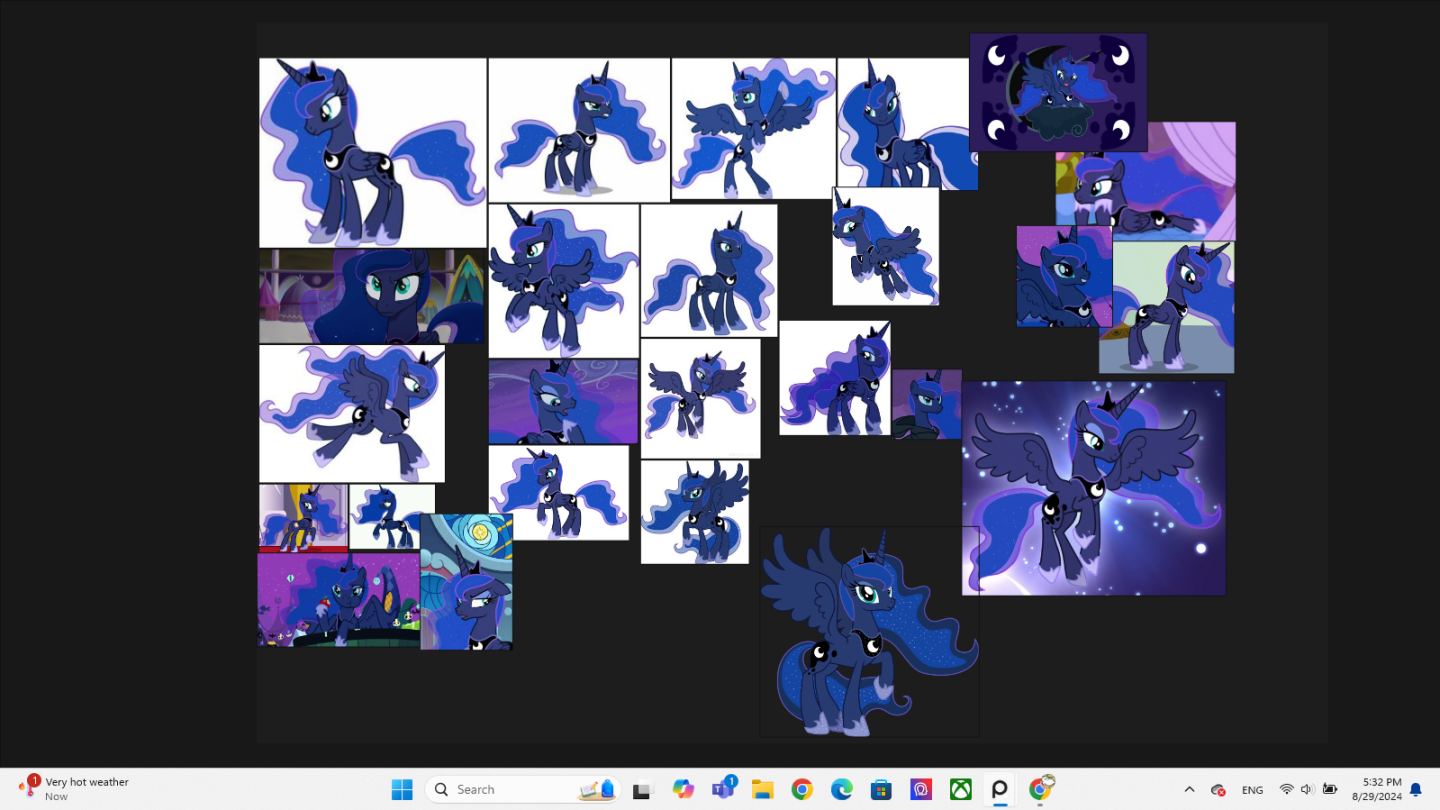Click the active PureRef taskbar icon
The height and width of the screenshot is (810, 1440).
click(1000, 789)
